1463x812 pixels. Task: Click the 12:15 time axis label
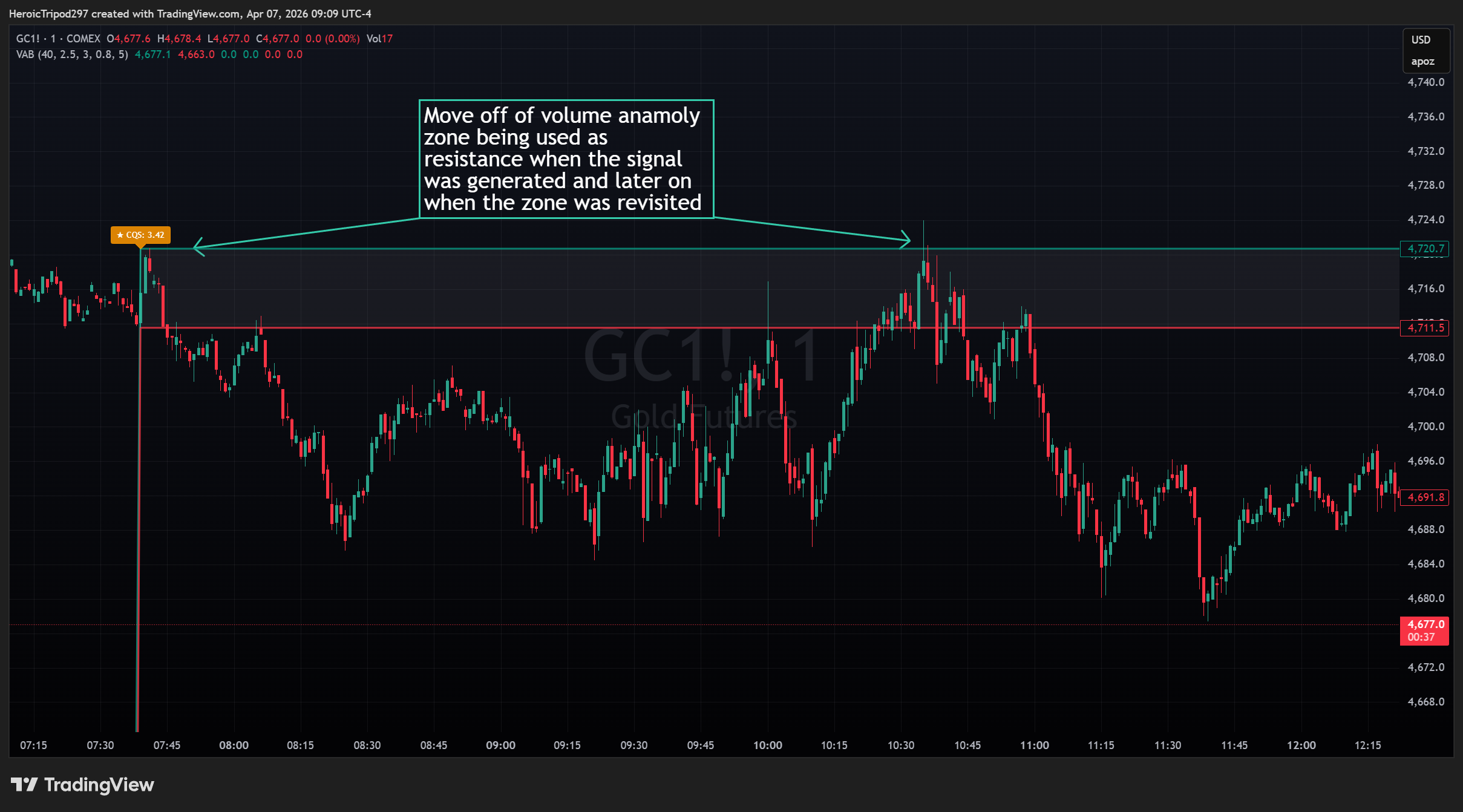click(x=1367, y=745)
